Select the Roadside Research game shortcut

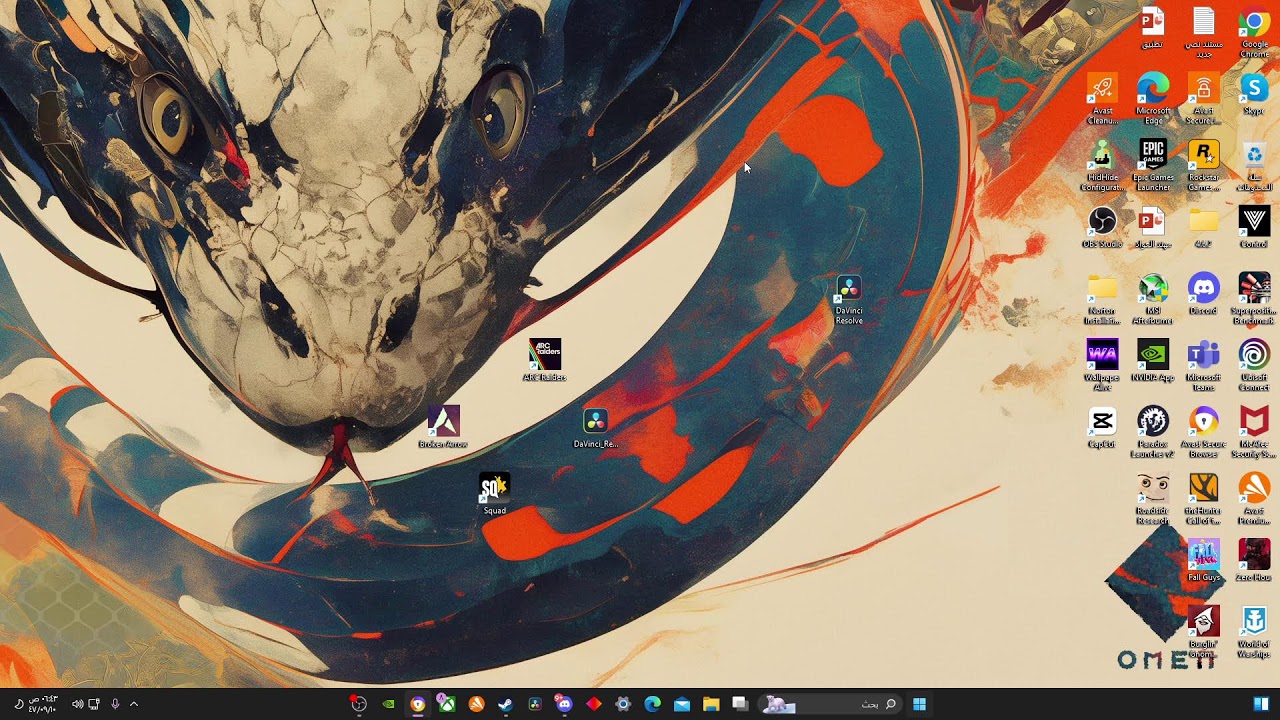(1153, 499)
